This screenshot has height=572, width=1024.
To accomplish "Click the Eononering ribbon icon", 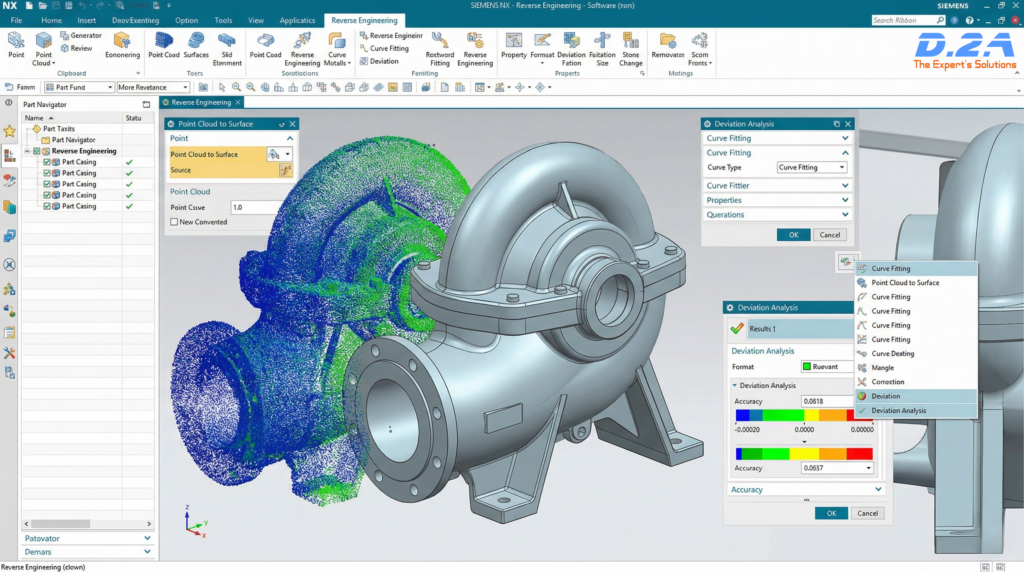I will (122, 46).
